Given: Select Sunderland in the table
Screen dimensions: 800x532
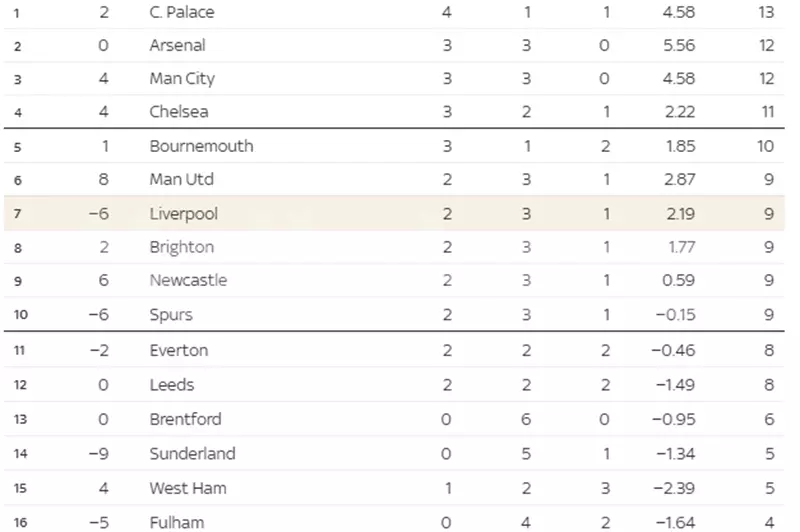Looking at the screenshot, I should pyautogui.click(x=192, y=453).
